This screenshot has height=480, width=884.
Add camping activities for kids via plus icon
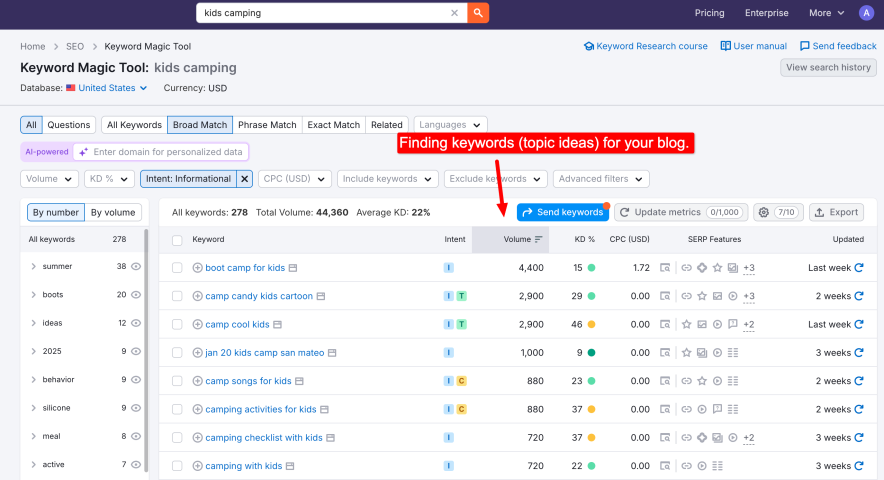tap(197, 409)
